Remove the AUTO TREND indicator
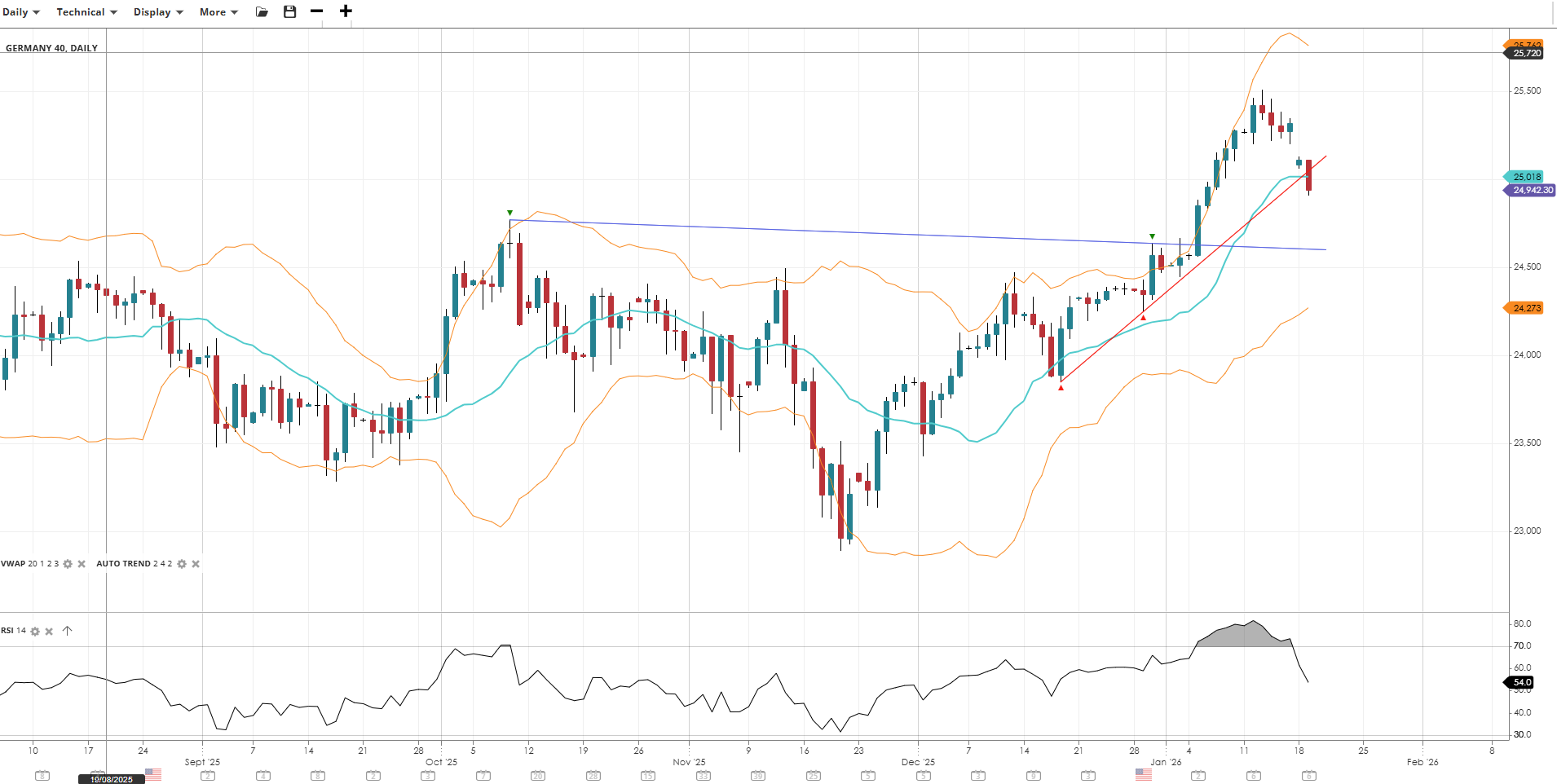 pos(196,564)
